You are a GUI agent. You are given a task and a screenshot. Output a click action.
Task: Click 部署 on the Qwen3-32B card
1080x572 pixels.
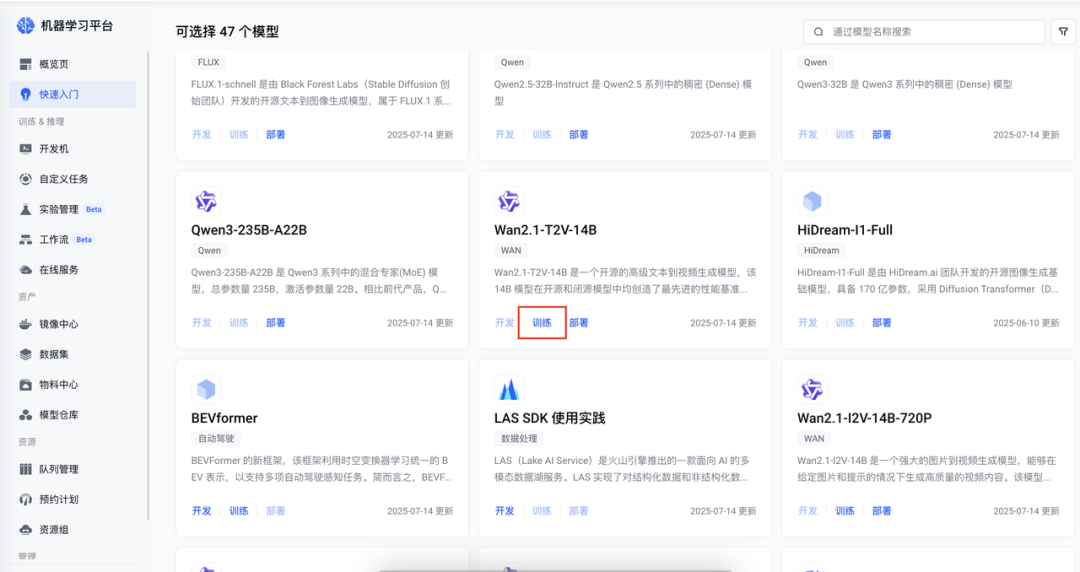click(x=882, y=134)
